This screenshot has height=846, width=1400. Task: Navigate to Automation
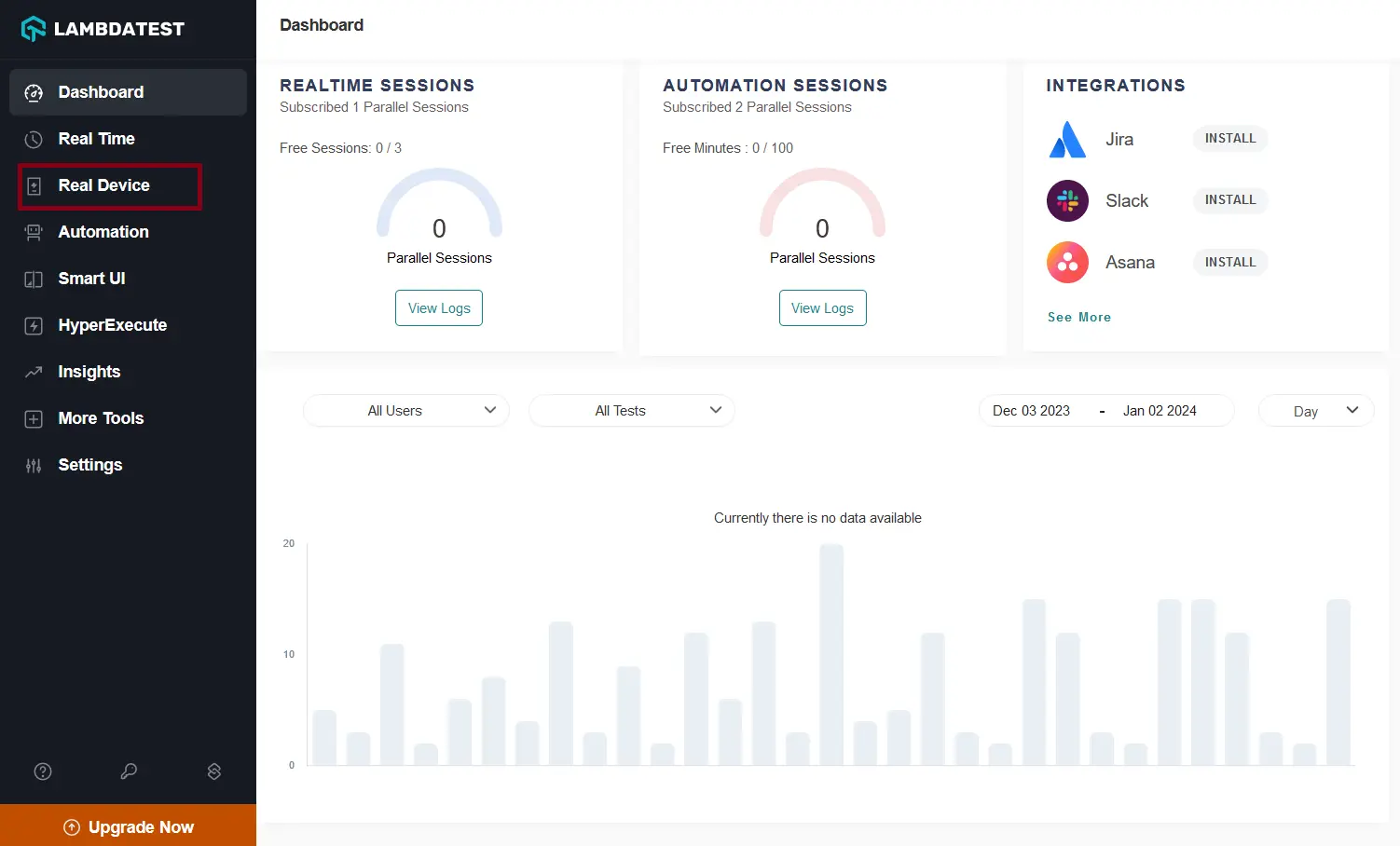(x=128, y=232)
